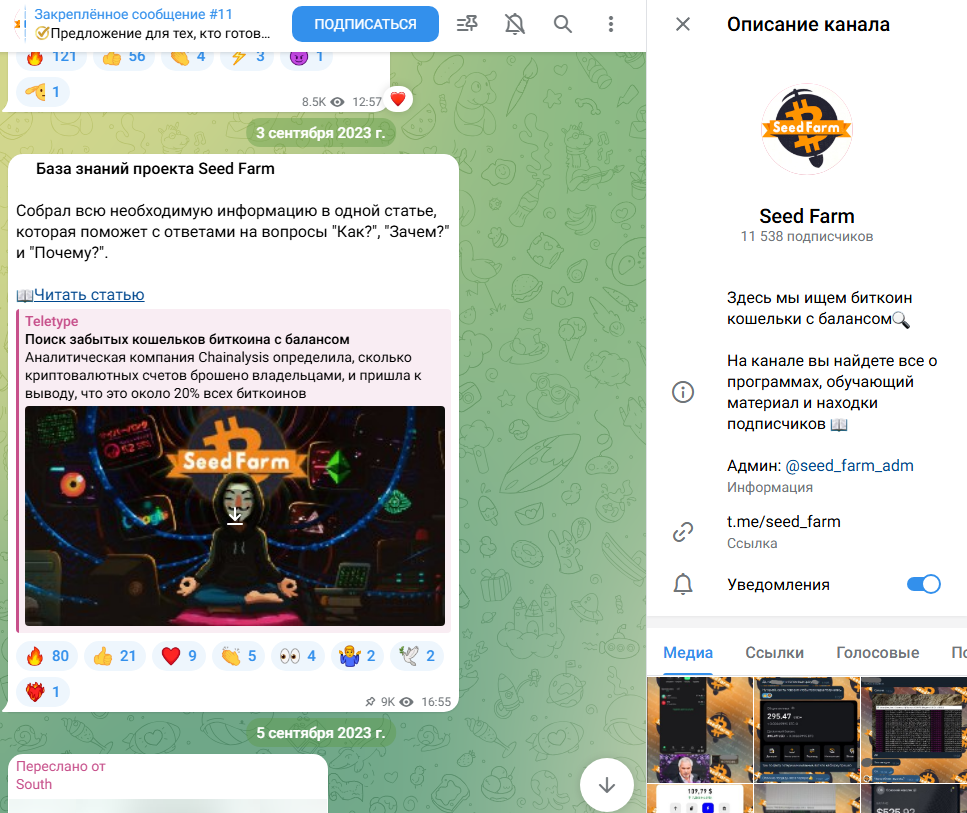967x813 pixels.
Task: Open the @seed_farm_adm admin link
Action: pyautogui.click(x=849, y=466)
